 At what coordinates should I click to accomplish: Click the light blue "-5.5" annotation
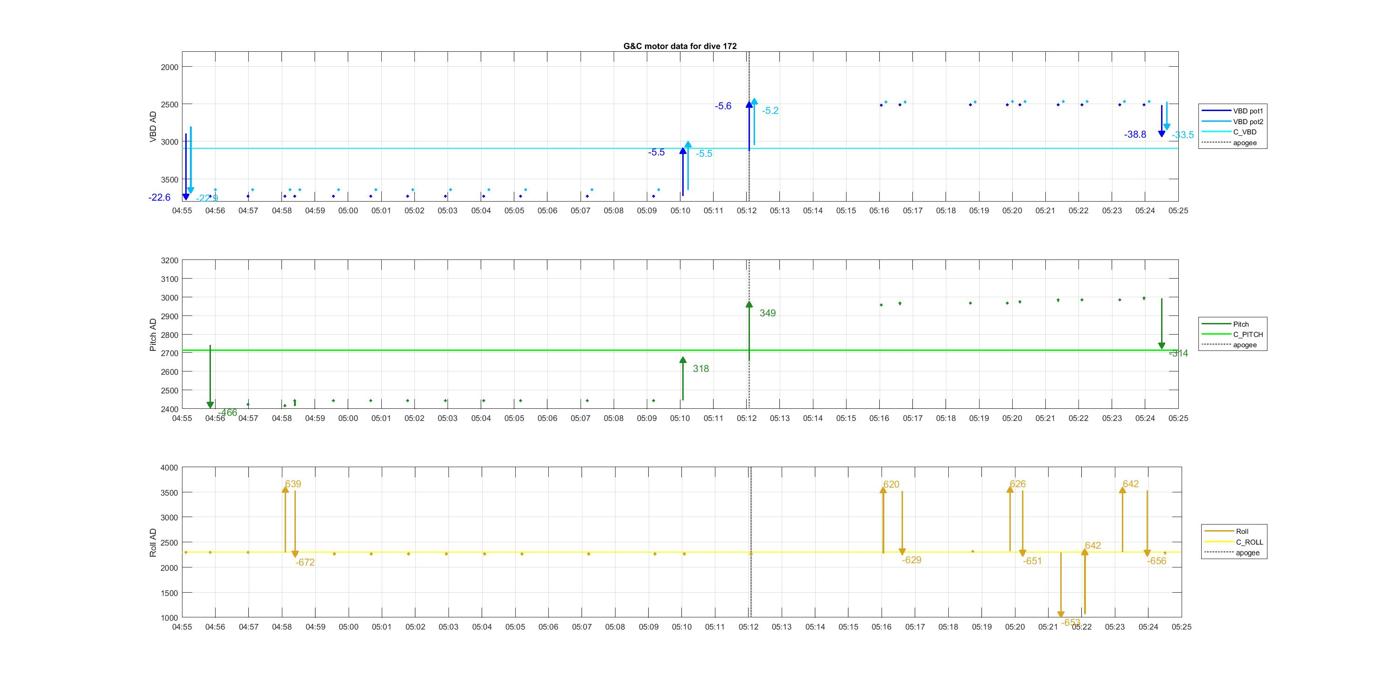(704, 153)
